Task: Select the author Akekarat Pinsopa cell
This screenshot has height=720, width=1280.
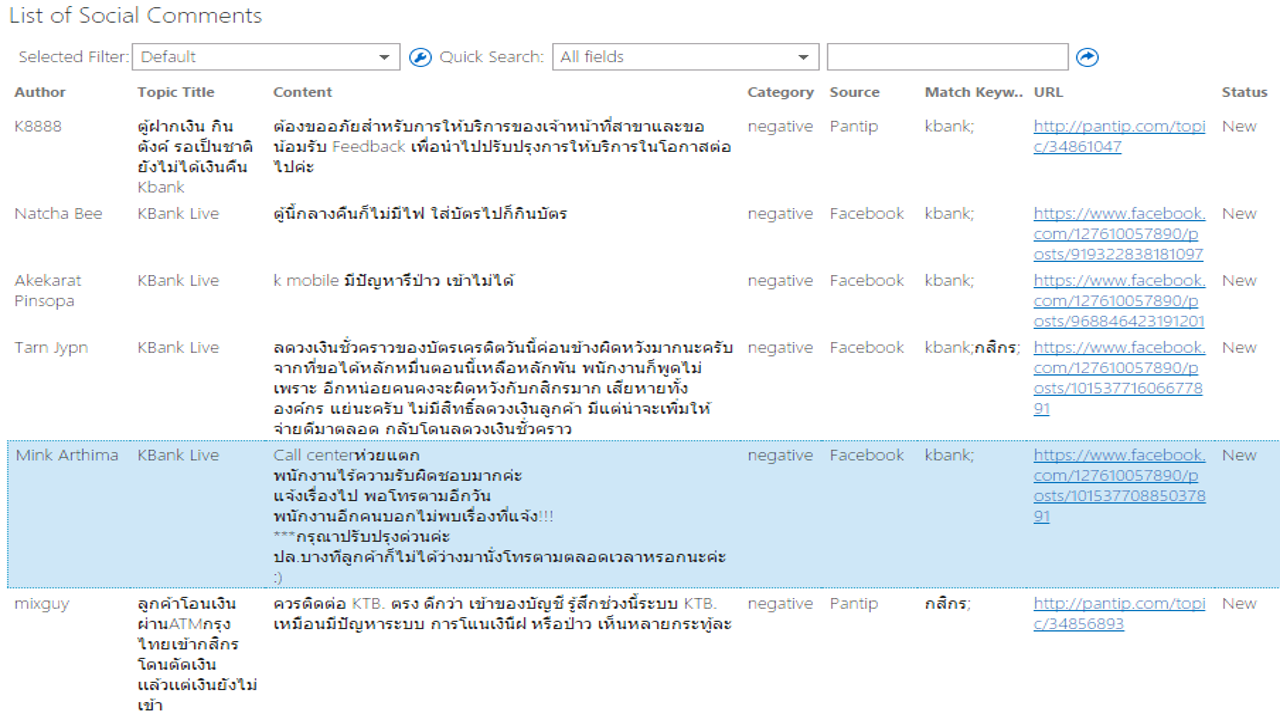Action: click(x=48, y=290)
